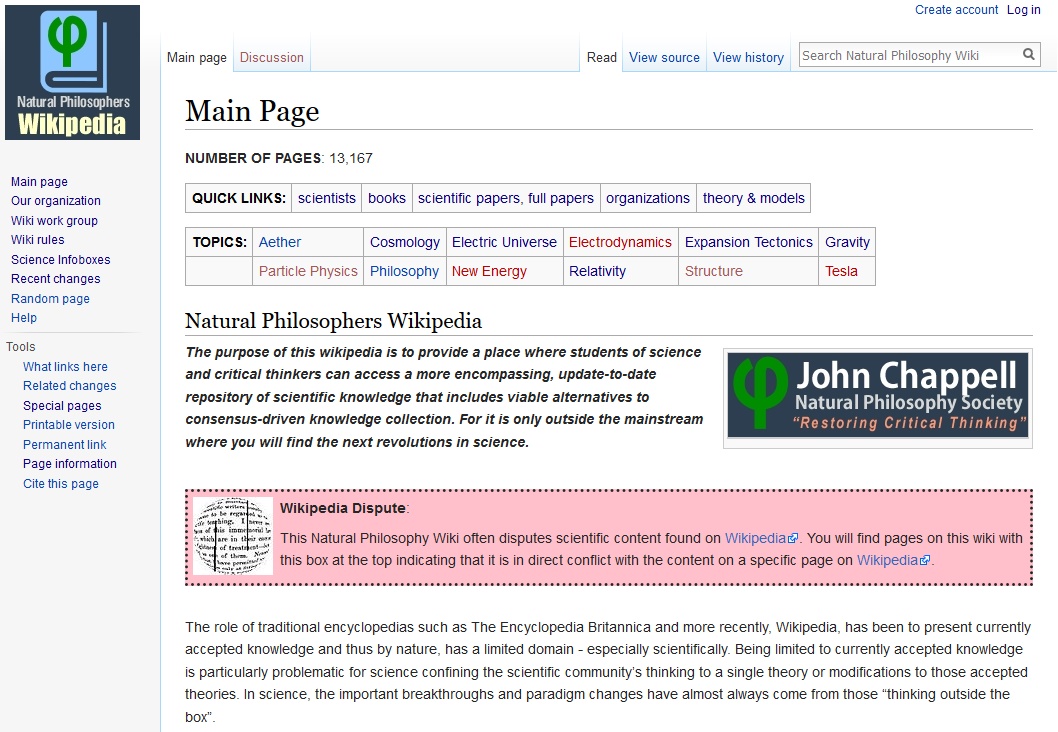Select Cite this page link
Screen dimensions: 1058x732
(61, 484)
